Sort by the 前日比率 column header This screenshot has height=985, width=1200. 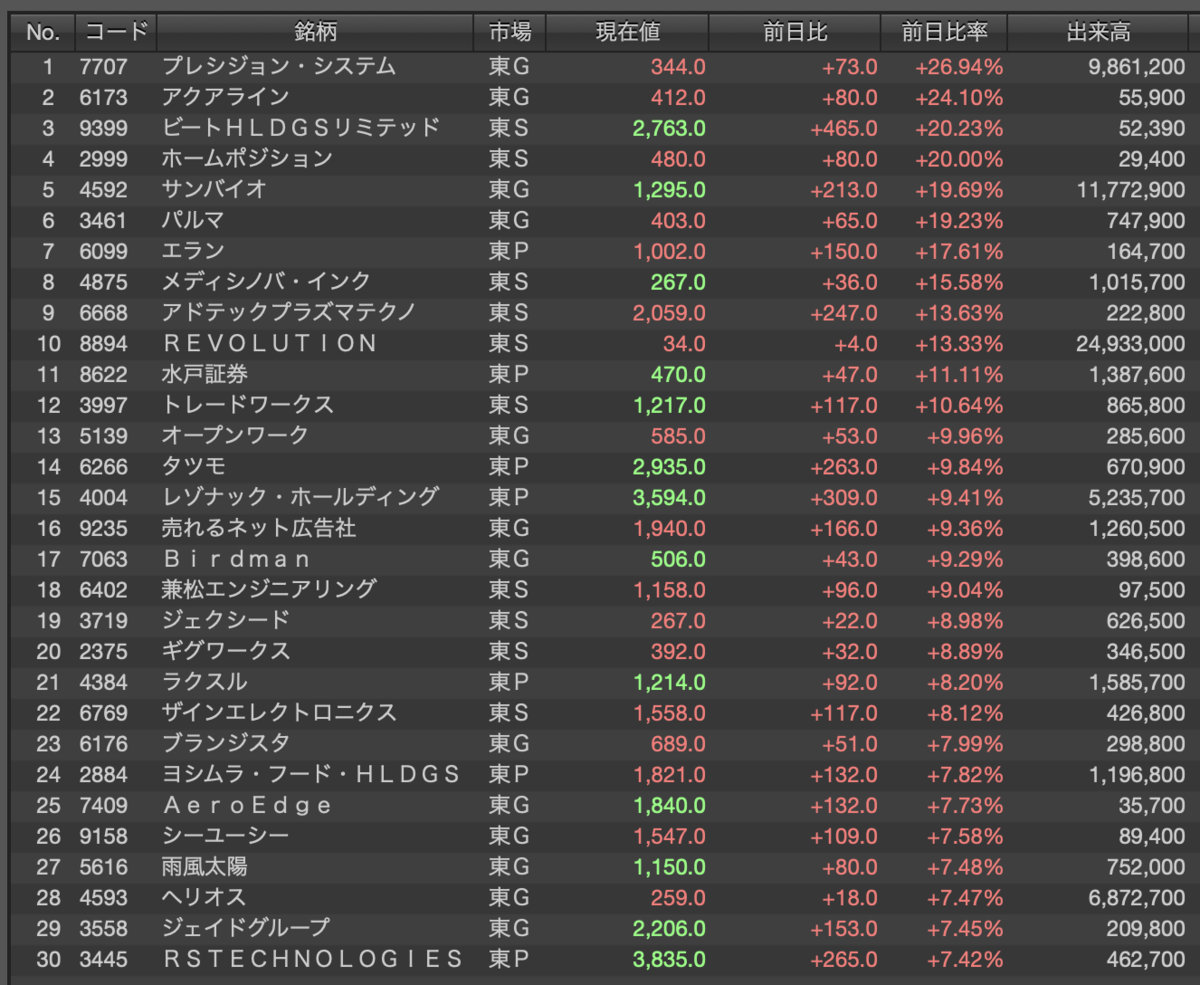(944, 33)
